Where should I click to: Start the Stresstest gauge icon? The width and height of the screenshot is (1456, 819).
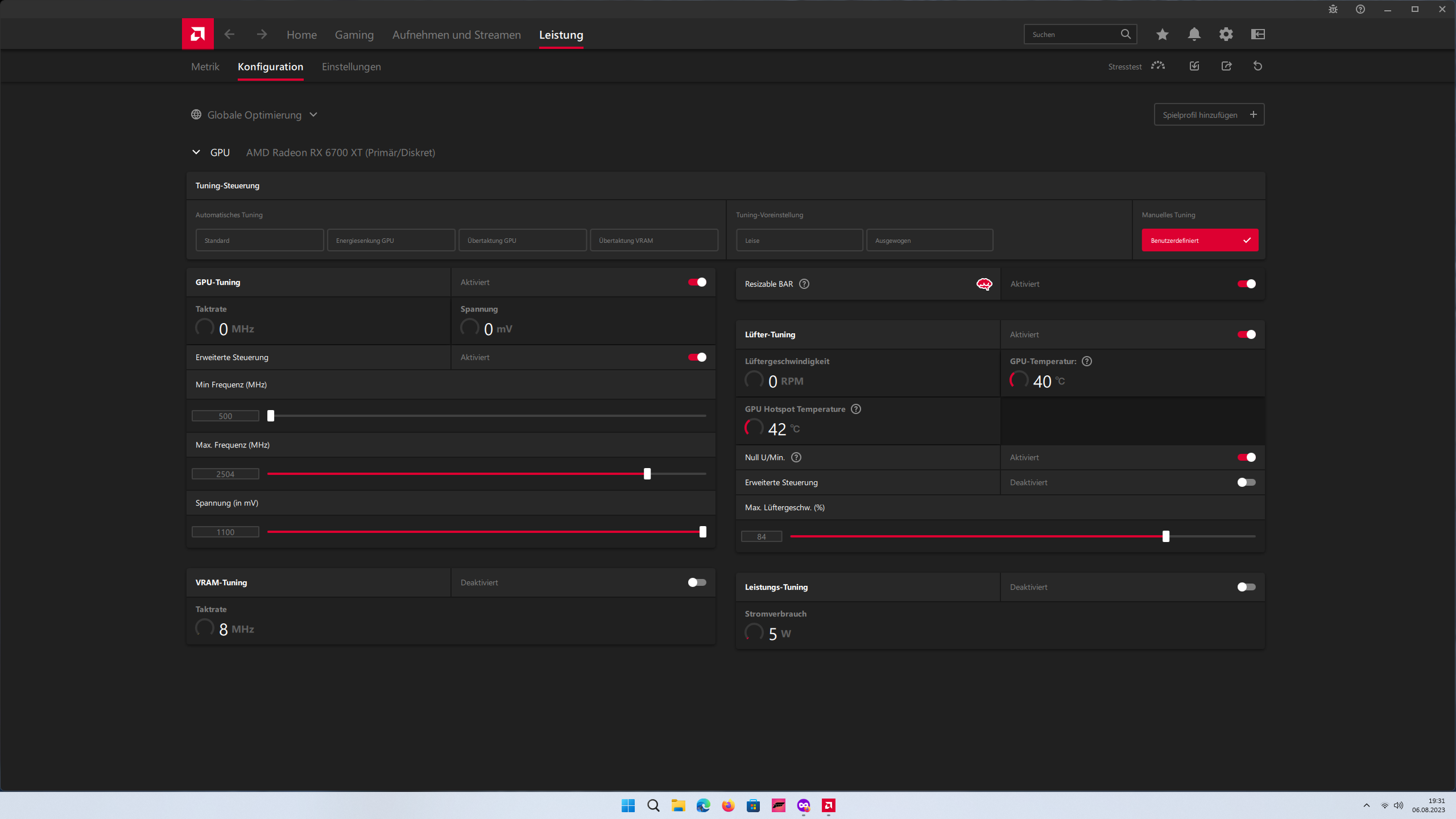(1158, 66)
